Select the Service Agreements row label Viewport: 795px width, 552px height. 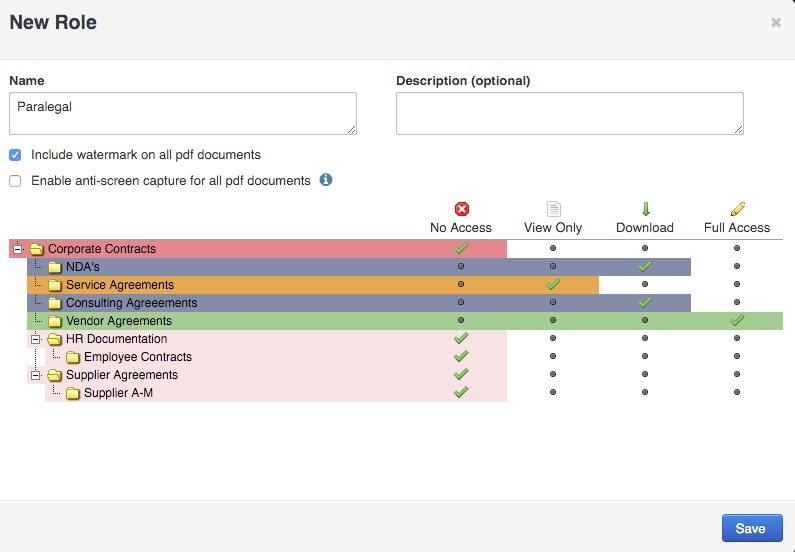[x=120, y=285]
